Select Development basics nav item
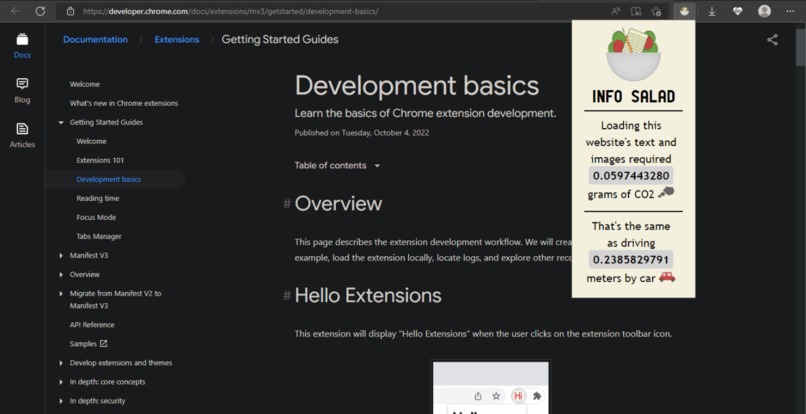806x414 pixels. 108,179
